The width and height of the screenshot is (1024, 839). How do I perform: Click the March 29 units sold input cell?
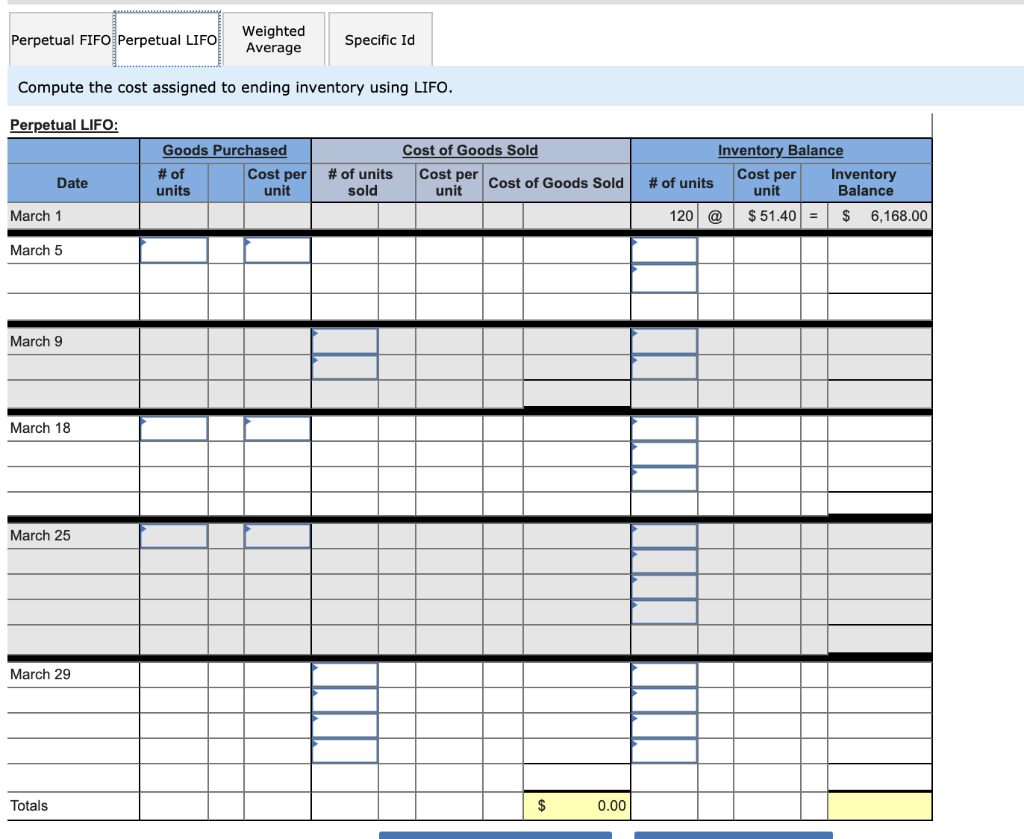[344, 674]
